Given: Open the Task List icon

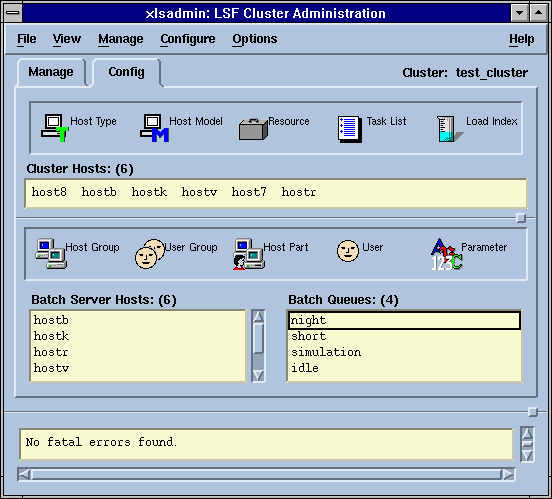Looking at the screenshot, I should [x=350, y=129].
